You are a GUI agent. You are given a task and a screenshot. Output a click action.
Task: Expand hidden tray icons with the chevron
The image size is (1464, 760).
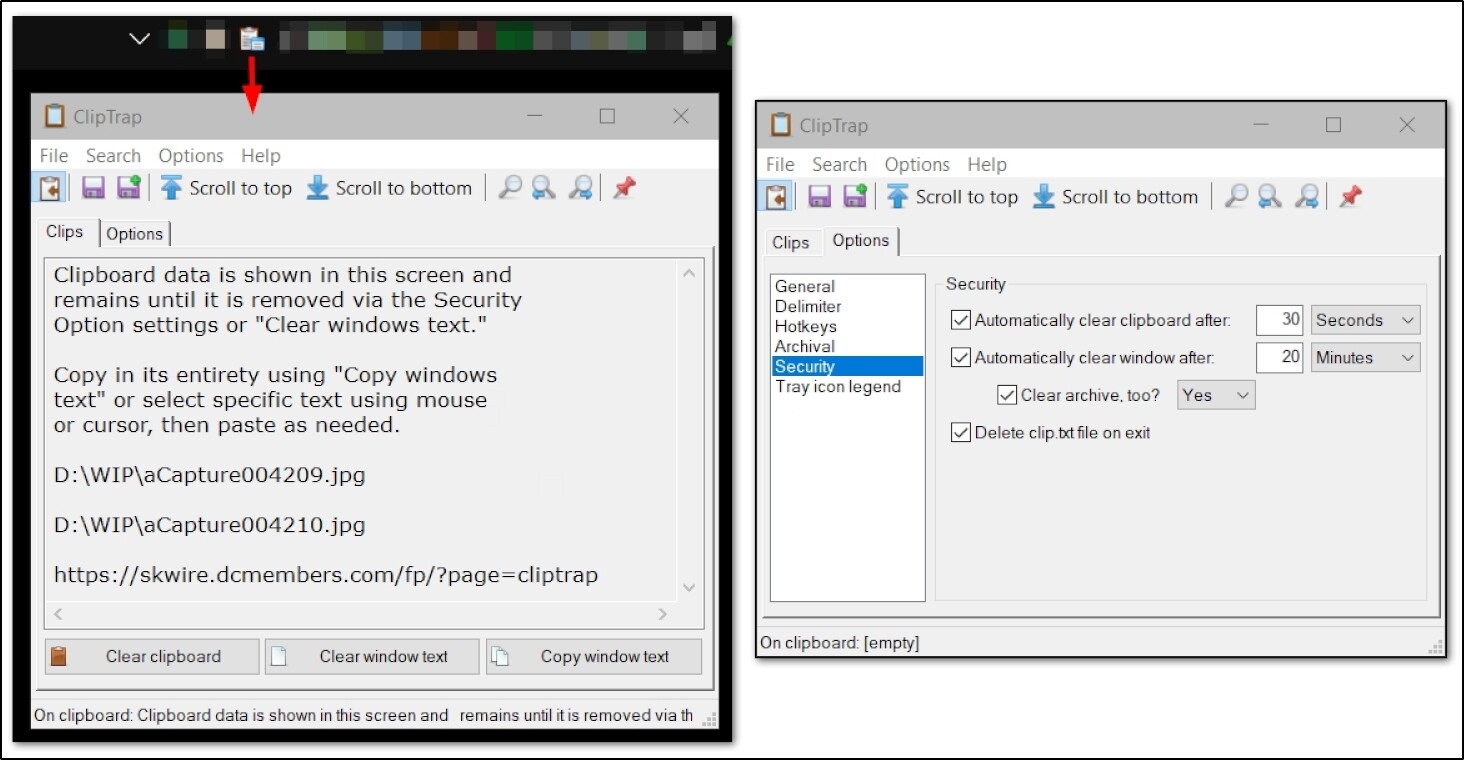(x=140, y=39)
